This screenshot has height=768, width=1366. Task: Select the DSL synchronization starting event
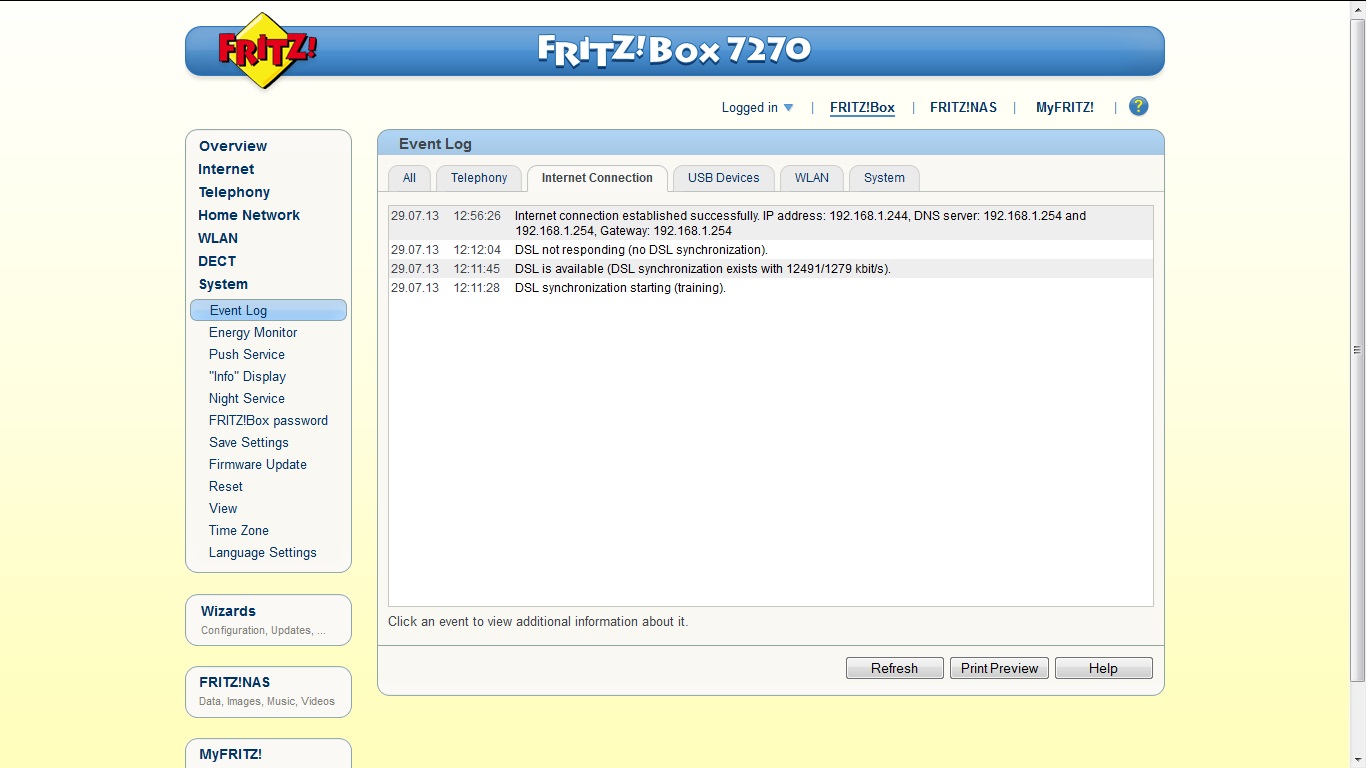click(770, 288)
